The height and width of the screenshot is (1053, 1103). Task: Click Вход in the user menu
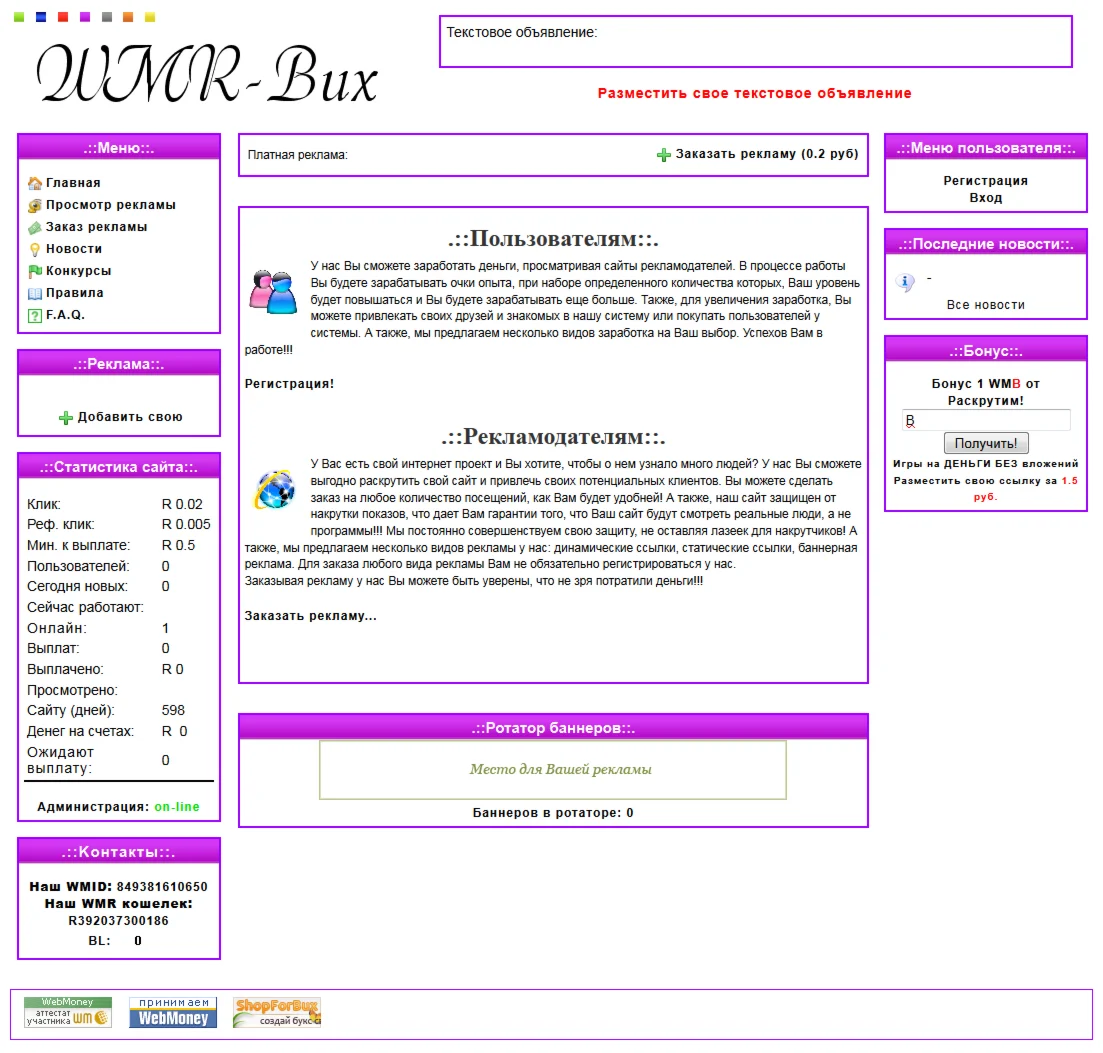(986, 198)
